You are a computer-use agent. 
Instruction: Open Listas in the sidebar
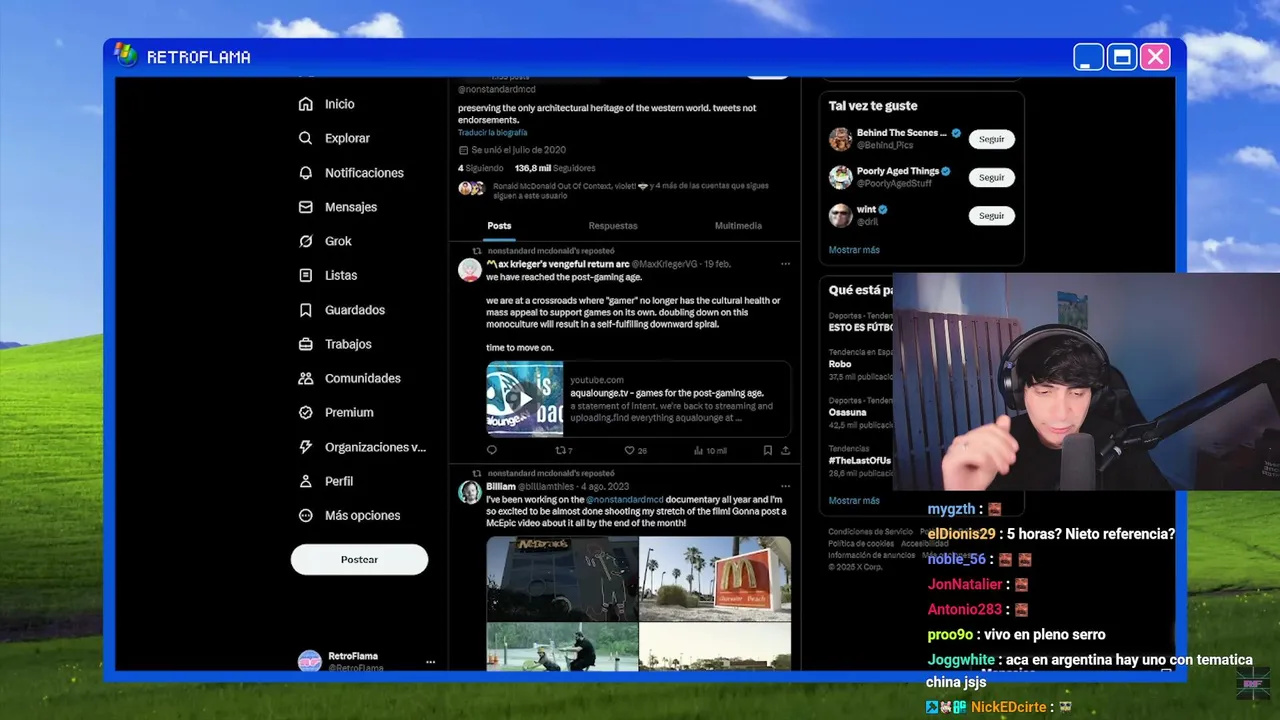tap(328, 275)
